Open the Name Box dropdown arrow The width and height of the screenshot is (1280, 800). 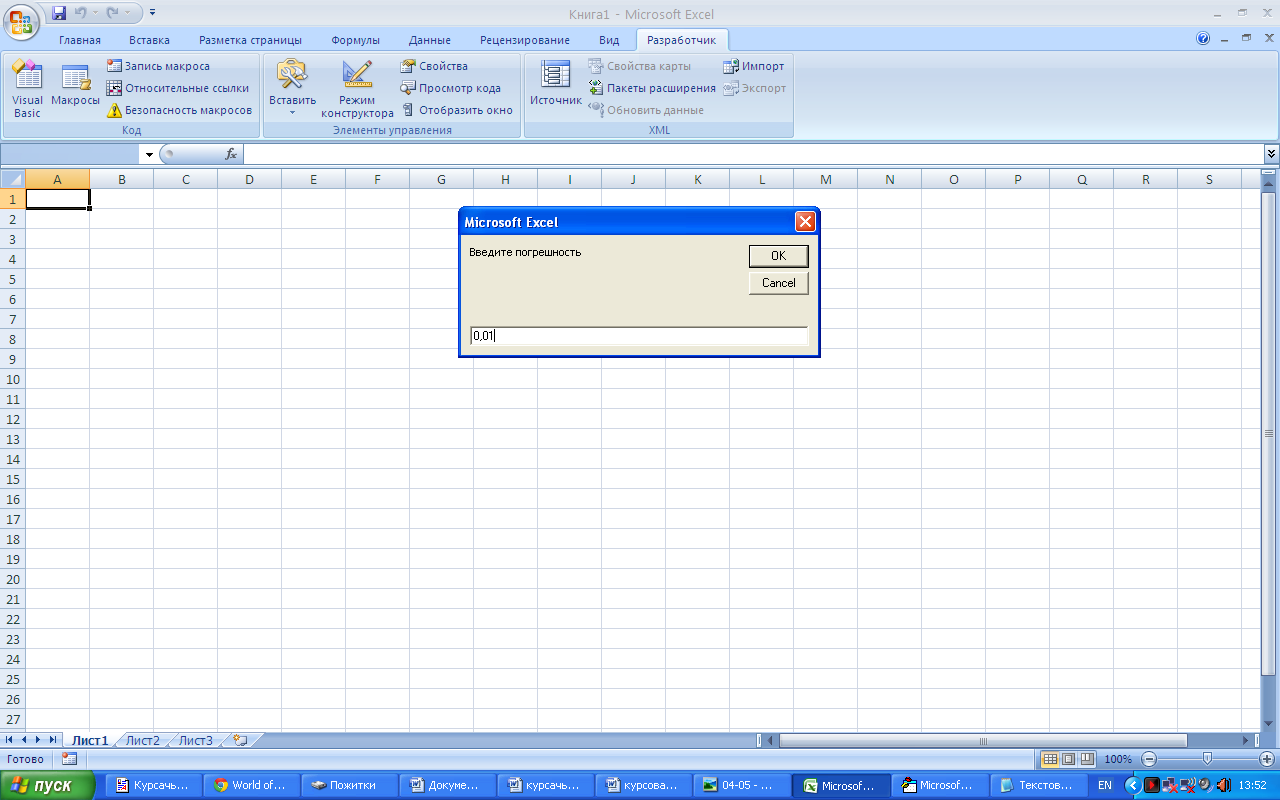[x=149, y=154]
